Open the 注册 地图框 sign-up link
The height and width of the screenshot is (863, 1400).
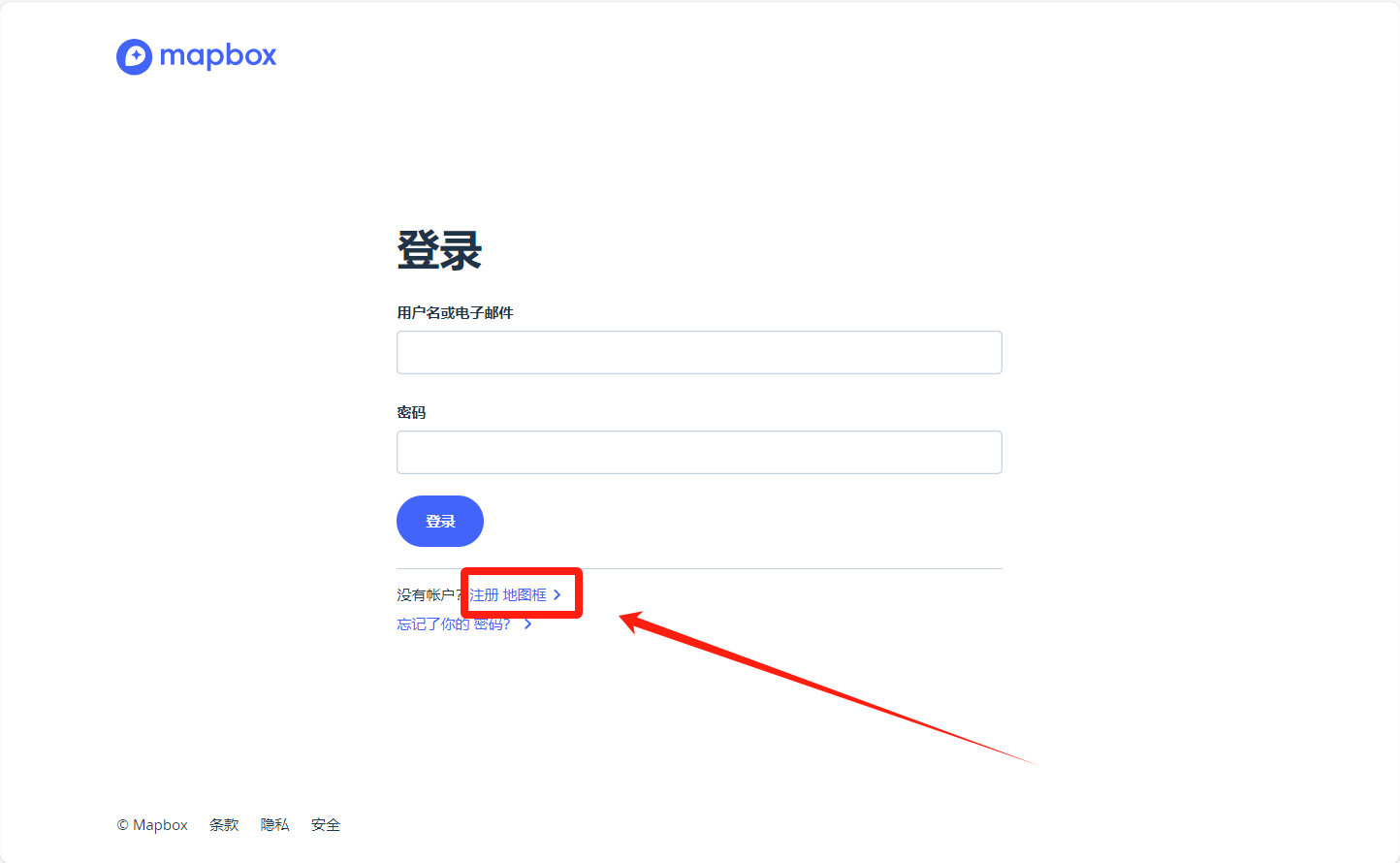coord(508,594)
